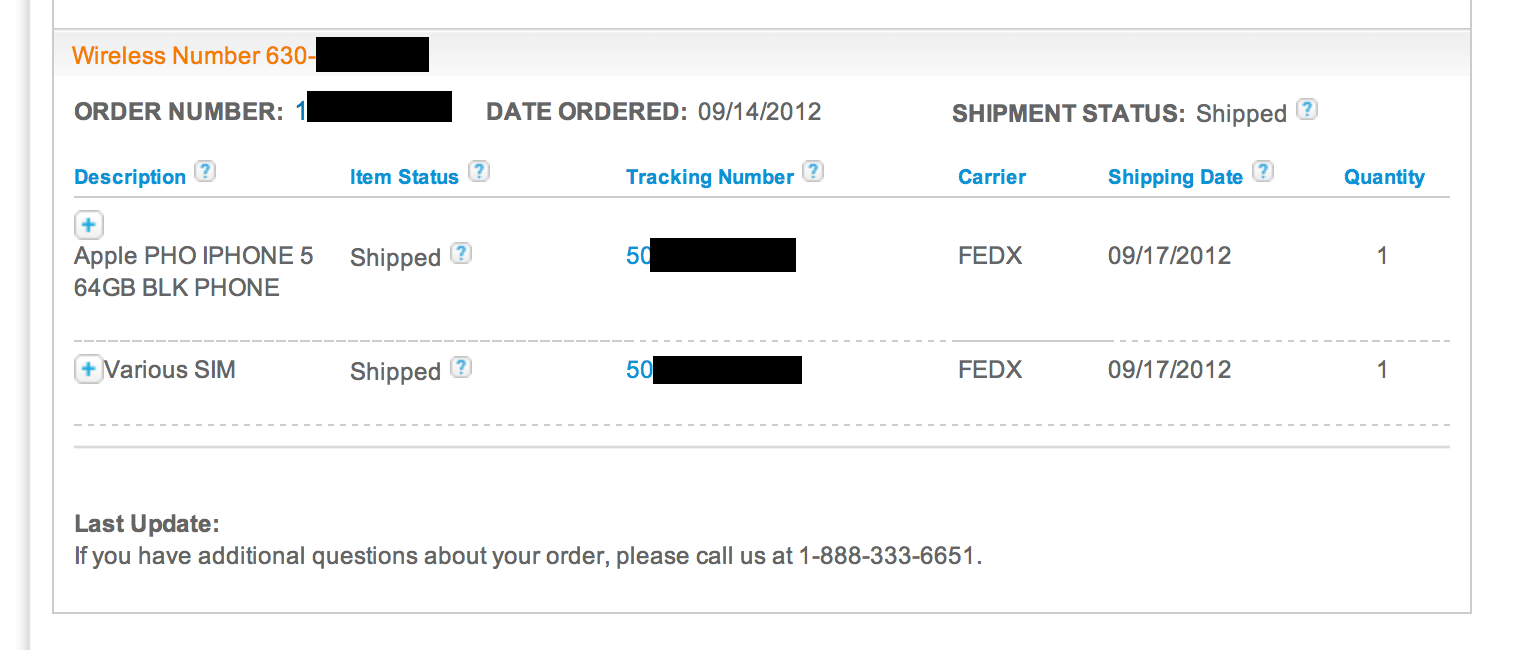Click help icon beside Item Status header
The height and width of the screenshot is (650, 1514).
click(x=479, y=172)
